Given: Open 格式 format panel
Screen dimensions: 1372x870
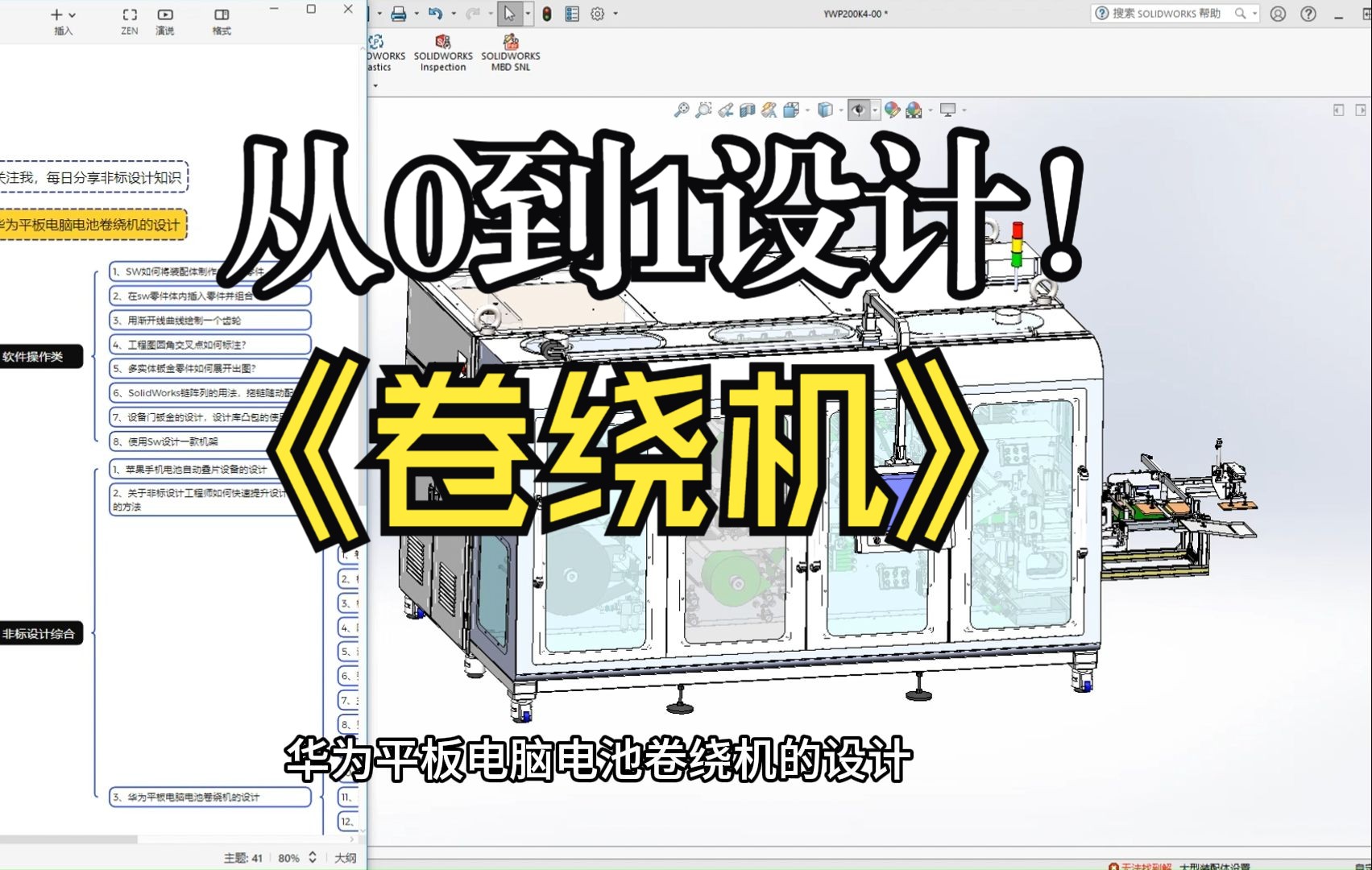Looking at the screenshot, I should coord(222,22).
